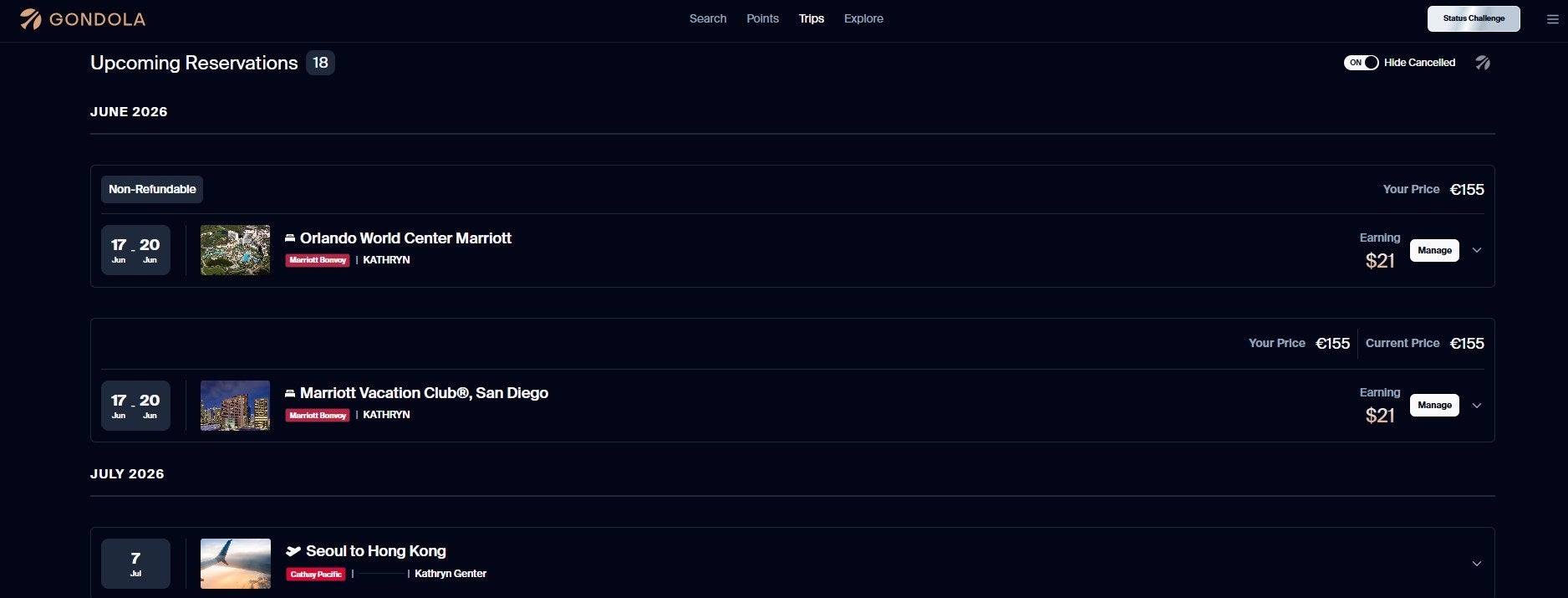This screenshot has height=598, width=1568.
Task: Click the Kathryn Genter passenger name
Action: [451, 574]
